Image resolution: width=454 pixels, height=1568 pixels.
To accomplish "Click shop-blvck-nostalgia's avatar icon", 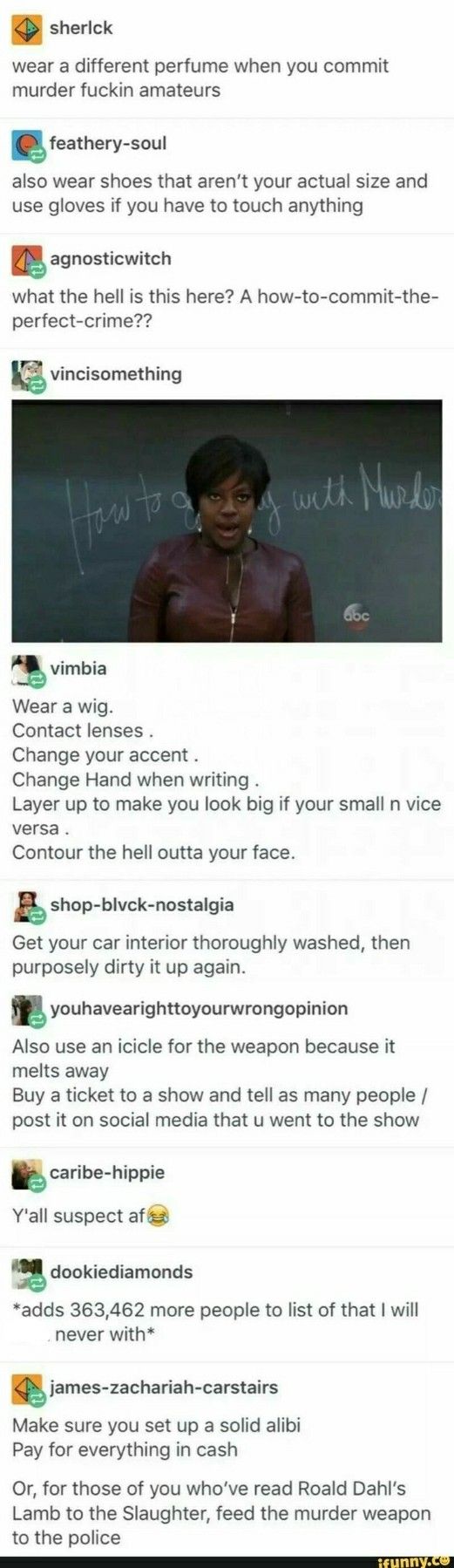I will coord(27,906).
